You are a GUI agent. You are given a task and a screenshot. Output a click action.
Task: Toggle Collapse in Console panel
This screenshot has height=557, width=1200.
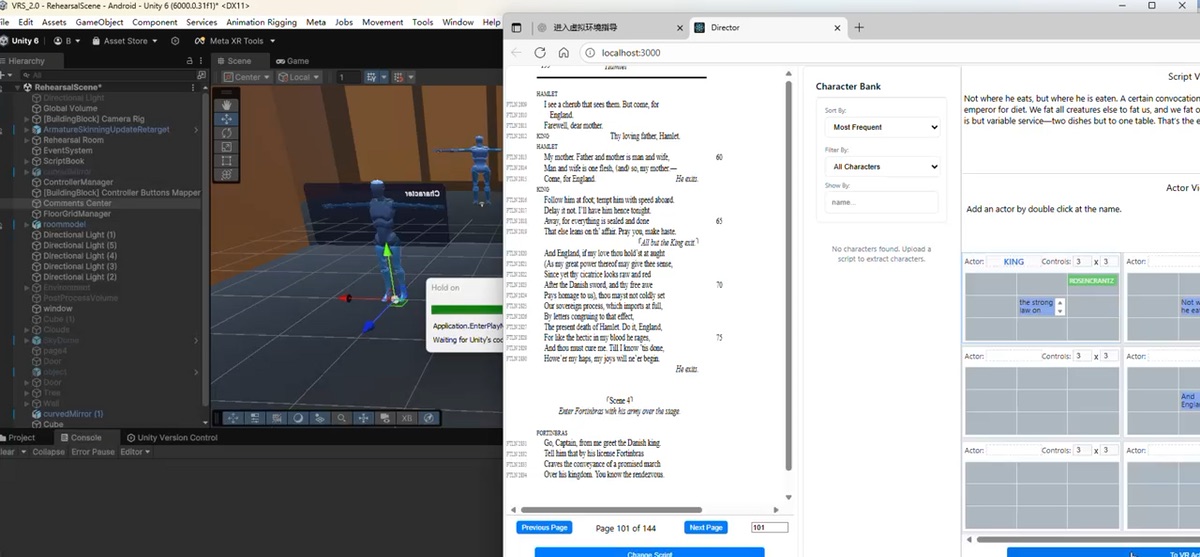click(48, 452)
